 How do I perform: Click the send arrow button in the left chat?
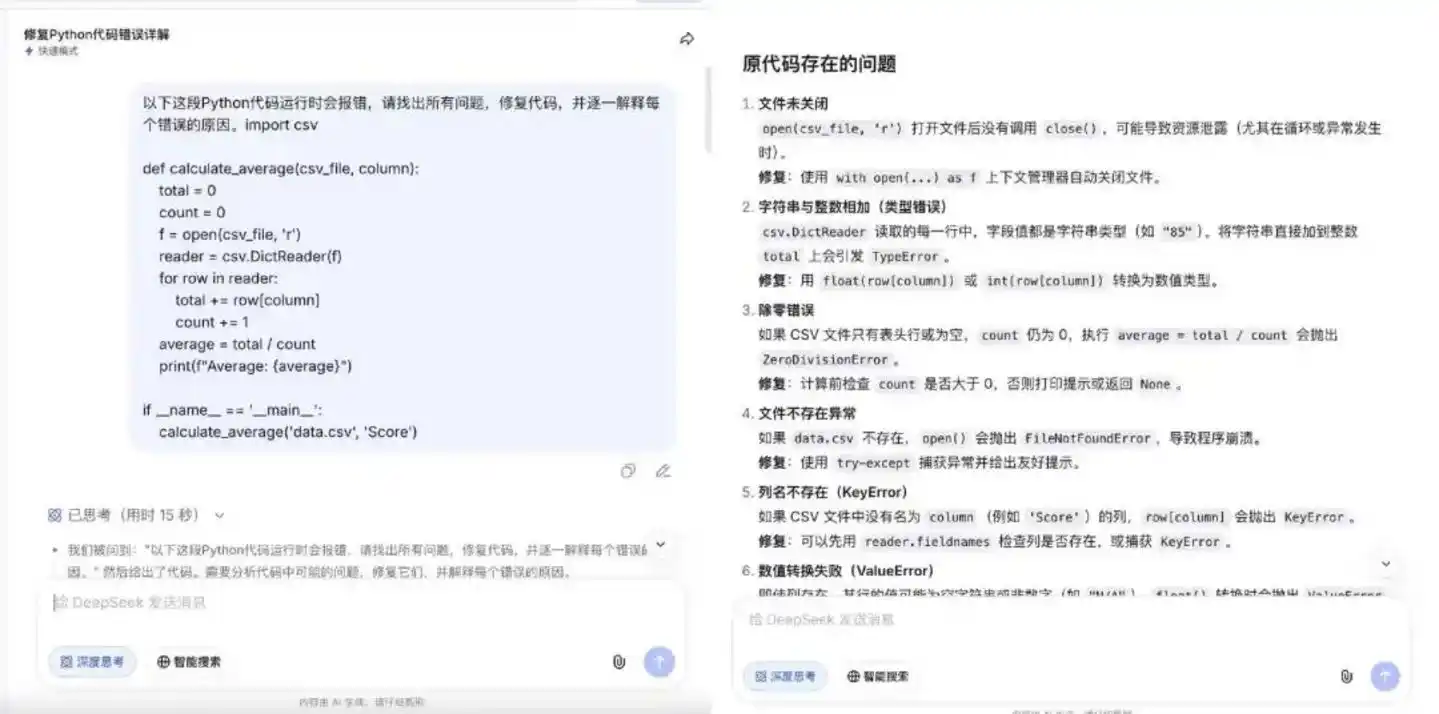[x=659, y=662]
